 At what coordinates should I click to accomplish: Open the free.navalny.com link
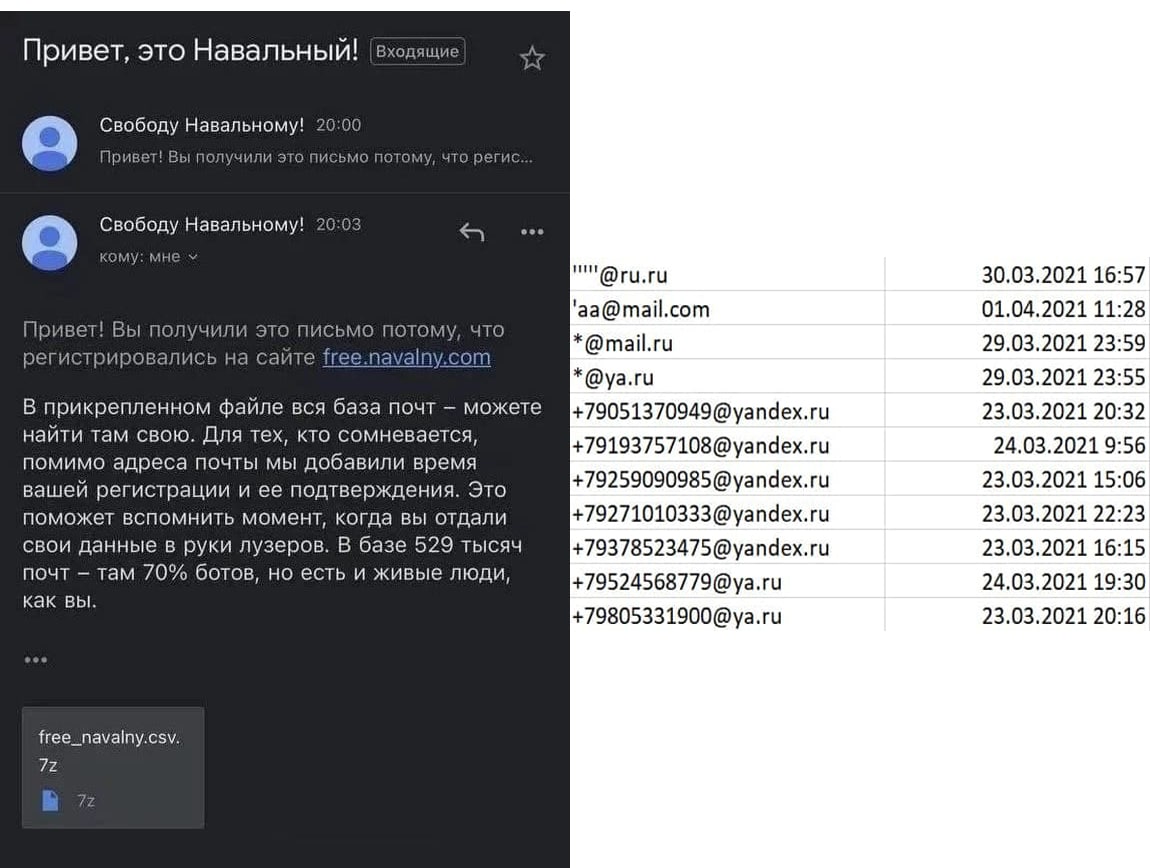(x=406, y=357)
